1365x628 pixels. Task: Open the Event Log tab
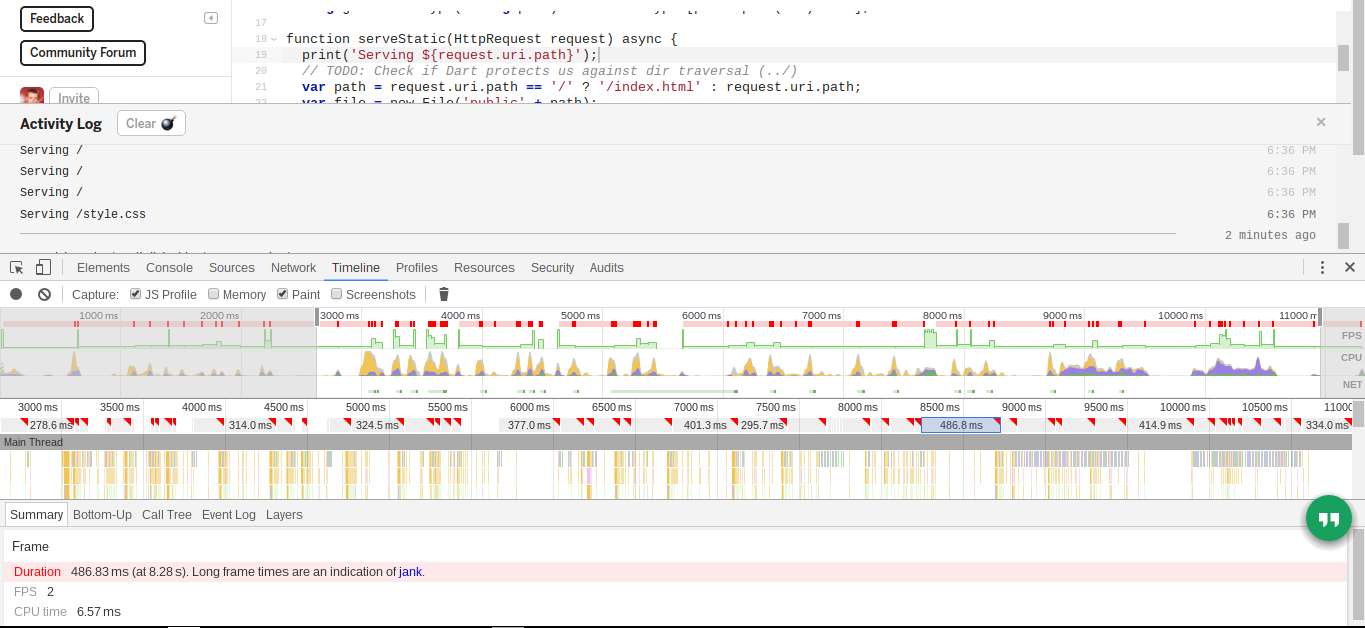pyautogui.click(x=229, y=514)
